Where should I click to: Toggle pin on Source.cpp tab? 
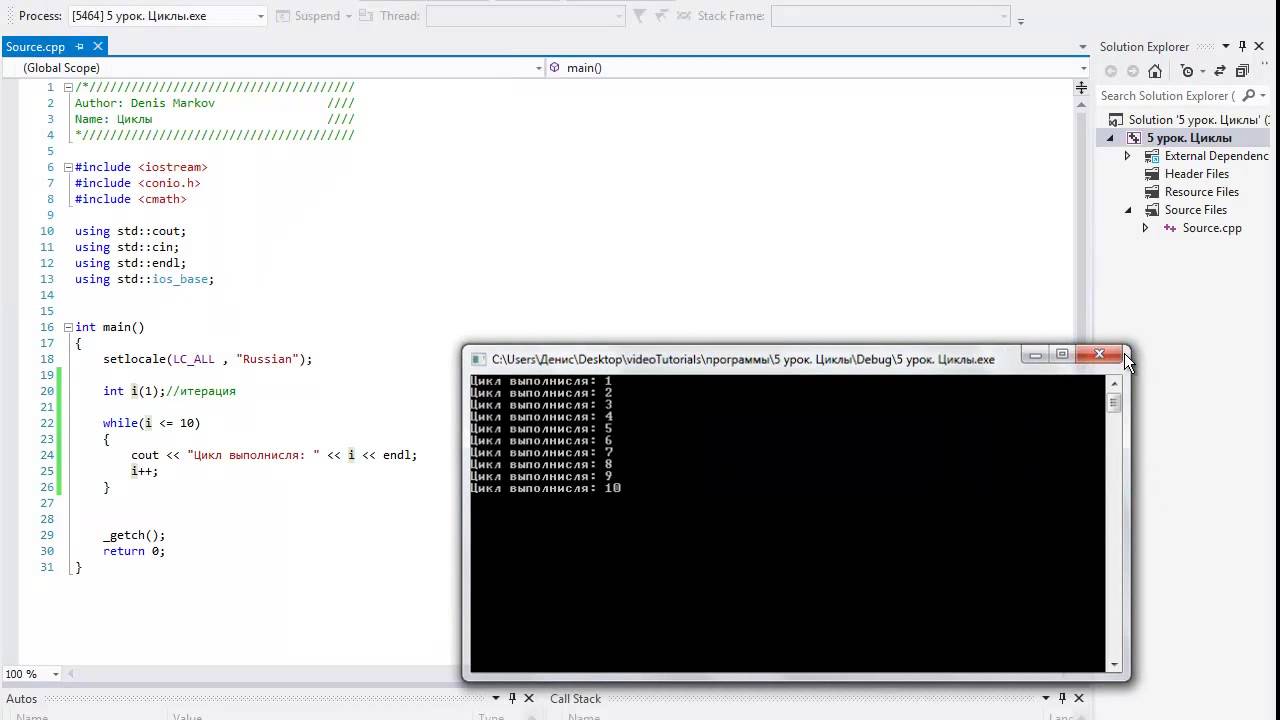[x=80, y=47]
